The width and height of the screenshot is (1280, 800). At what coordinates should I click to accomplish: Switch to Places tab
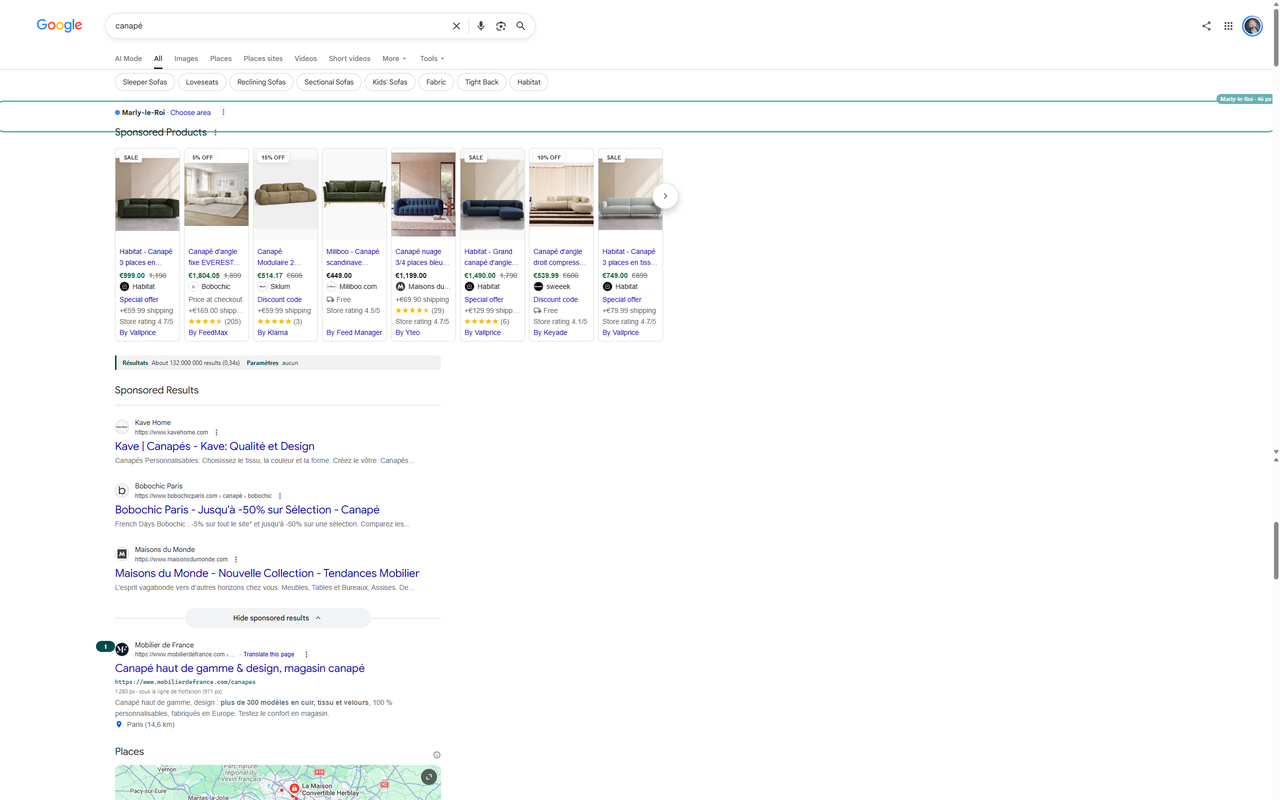[x=221, y=59]
